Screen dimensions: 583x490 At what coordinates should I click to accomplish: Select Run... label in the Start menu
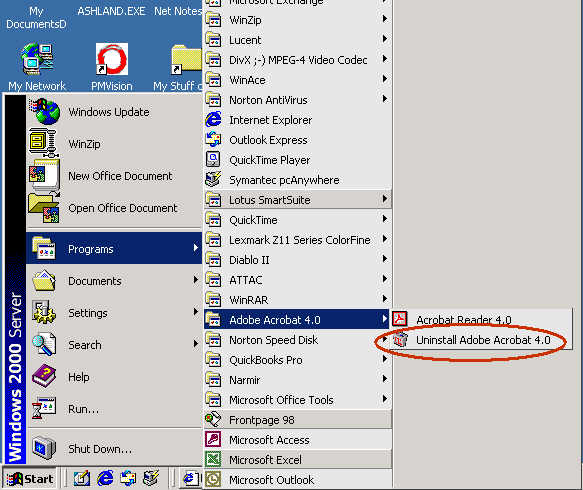pyautogui.click(x=83, y=409)
